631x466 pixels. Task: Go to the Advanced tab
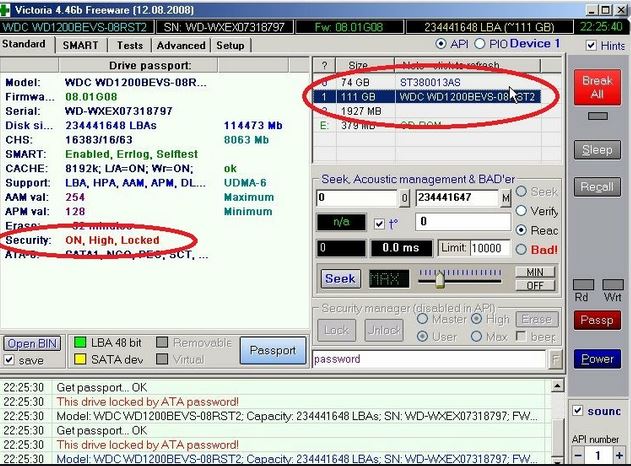[x=181, y=45]
